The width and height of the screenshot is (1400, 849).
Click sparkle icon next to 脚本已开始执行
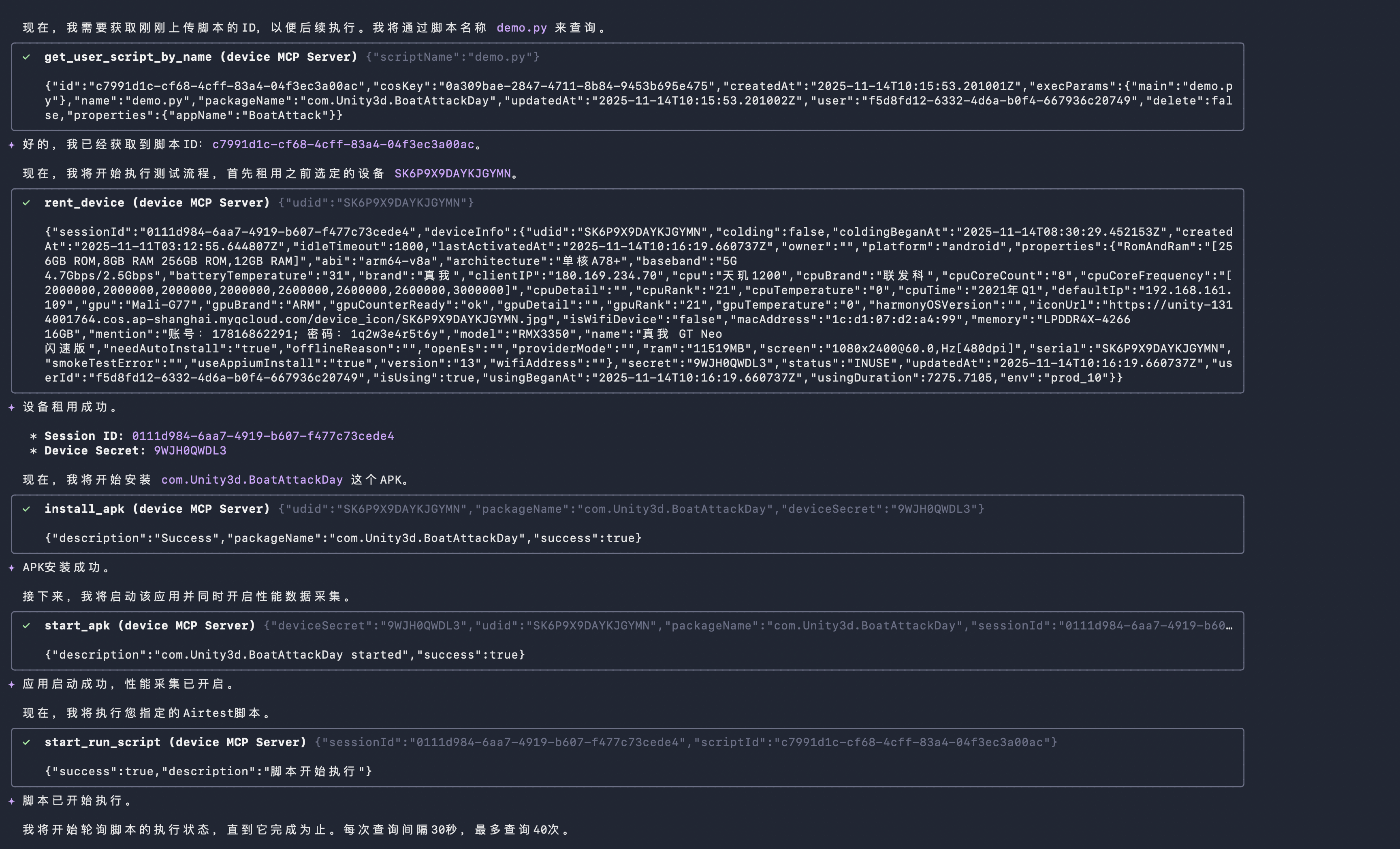coord(11,801)
